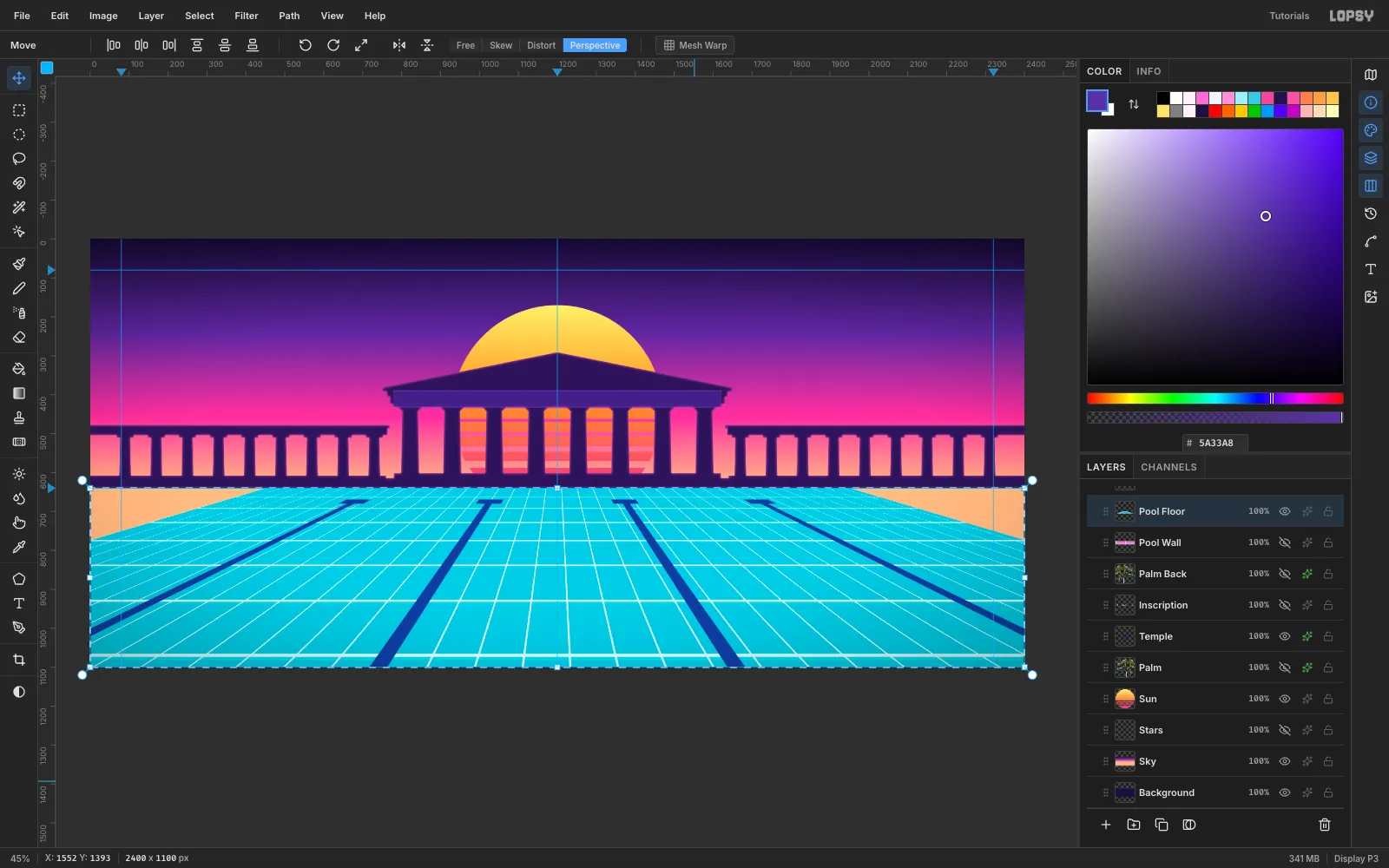Add a new layer with plus icon

1106,825
